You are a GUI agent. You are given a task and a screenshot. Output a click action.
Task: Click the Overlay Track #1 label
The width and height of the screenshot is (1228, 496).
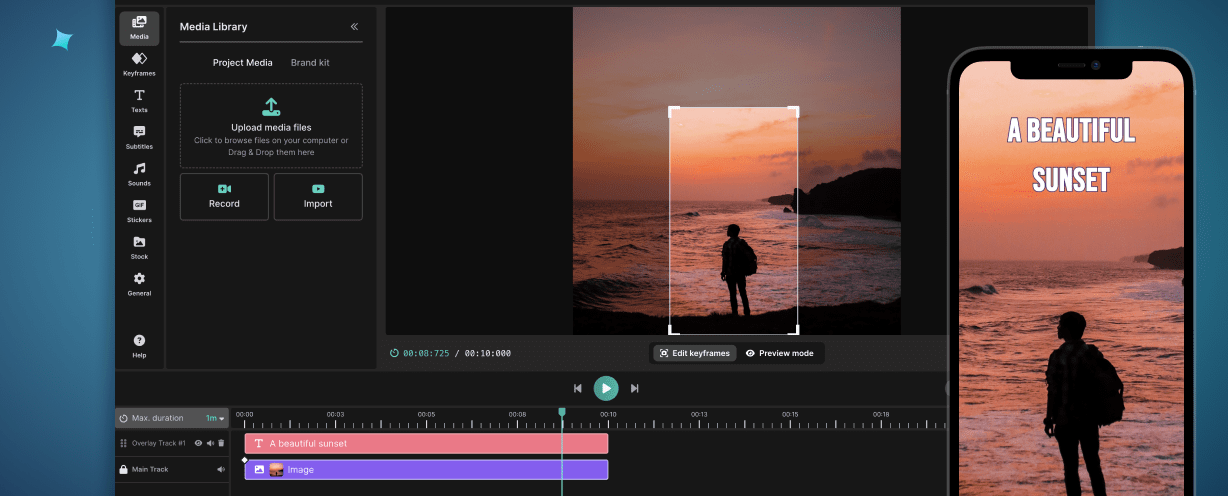159,443
